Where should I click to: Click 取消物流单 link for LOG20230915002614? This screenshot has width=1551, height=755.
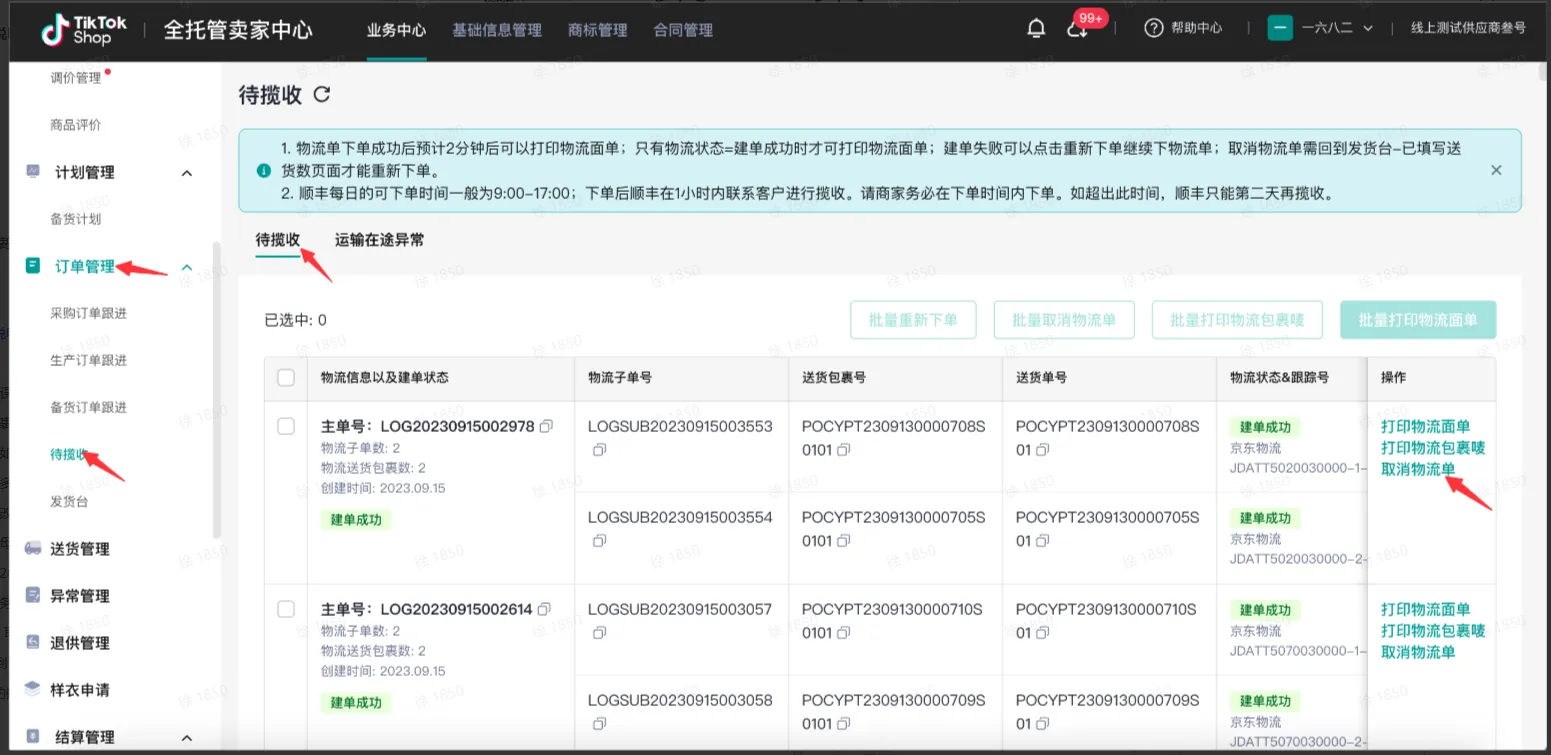click(1418, 652)
